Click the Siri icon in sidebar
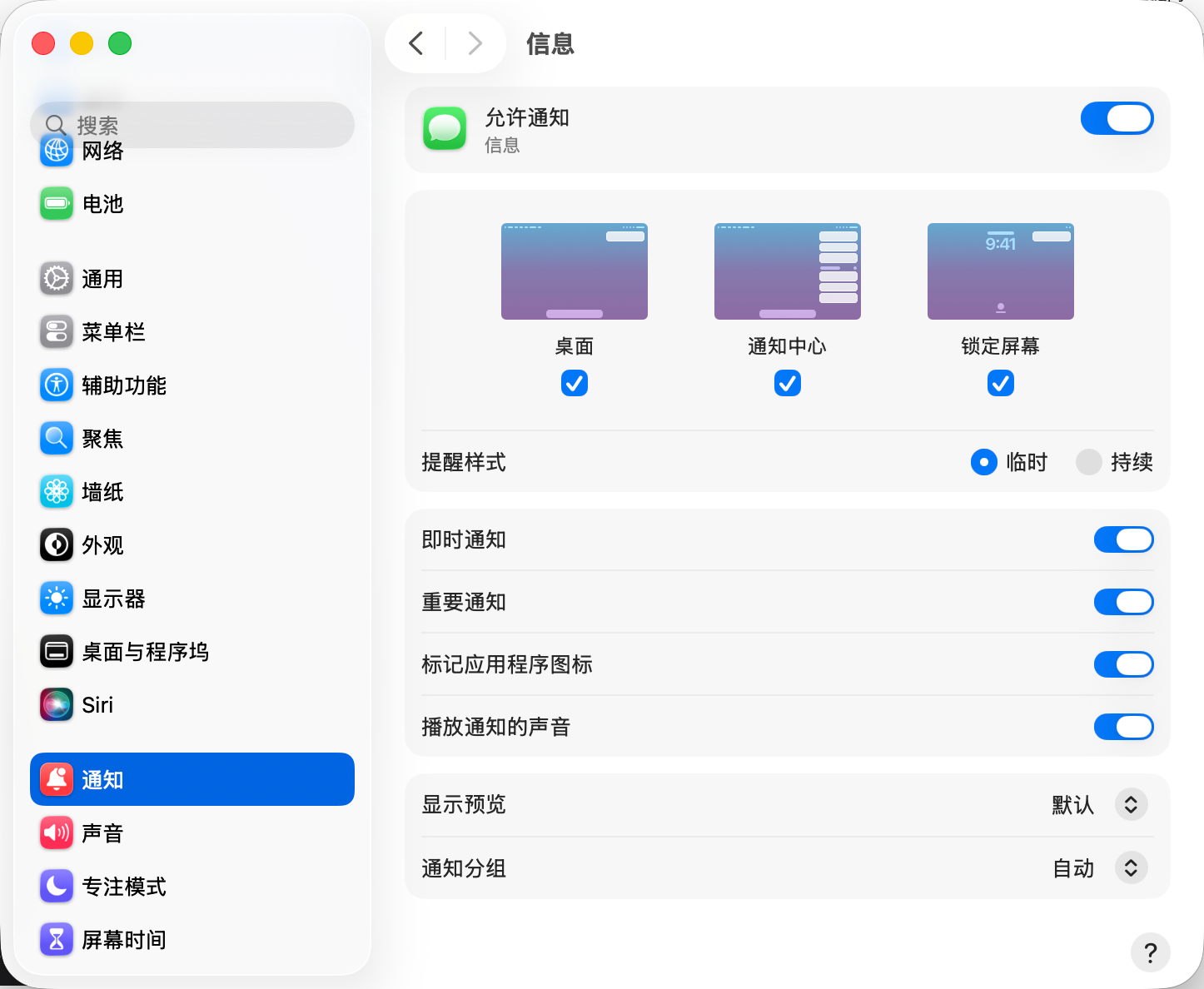Viewport: 1204px width, 989px height. [x=57, y=705]
